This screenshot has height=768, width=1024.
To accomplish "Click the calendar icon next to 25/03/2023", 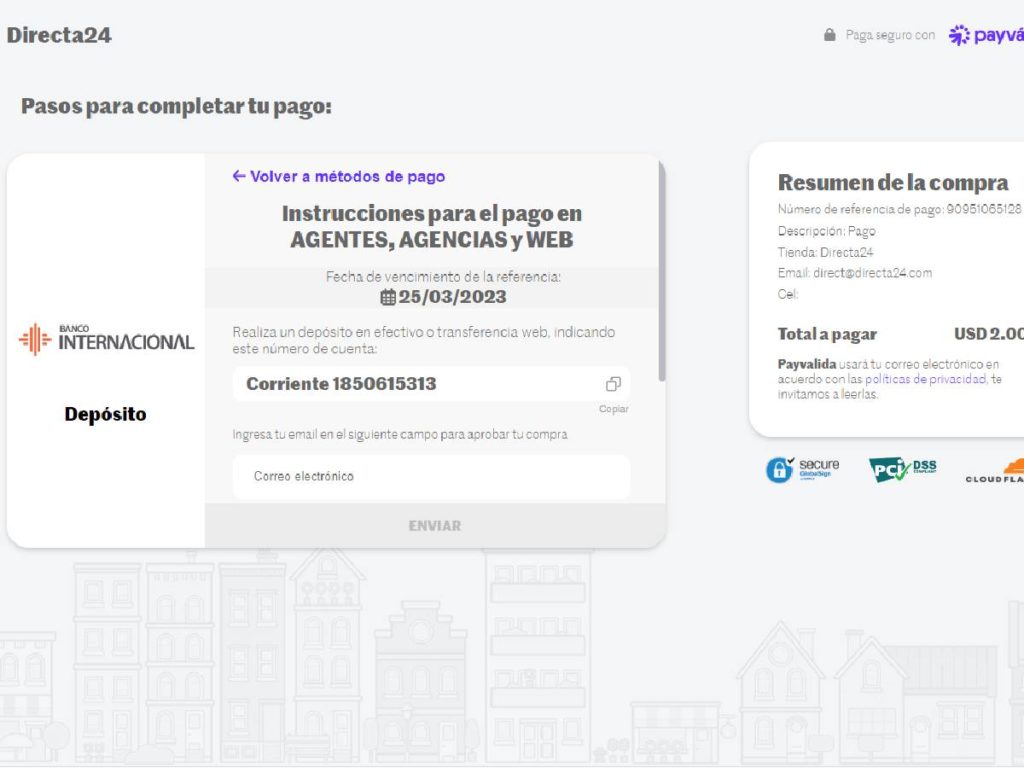I will [388, 297].
